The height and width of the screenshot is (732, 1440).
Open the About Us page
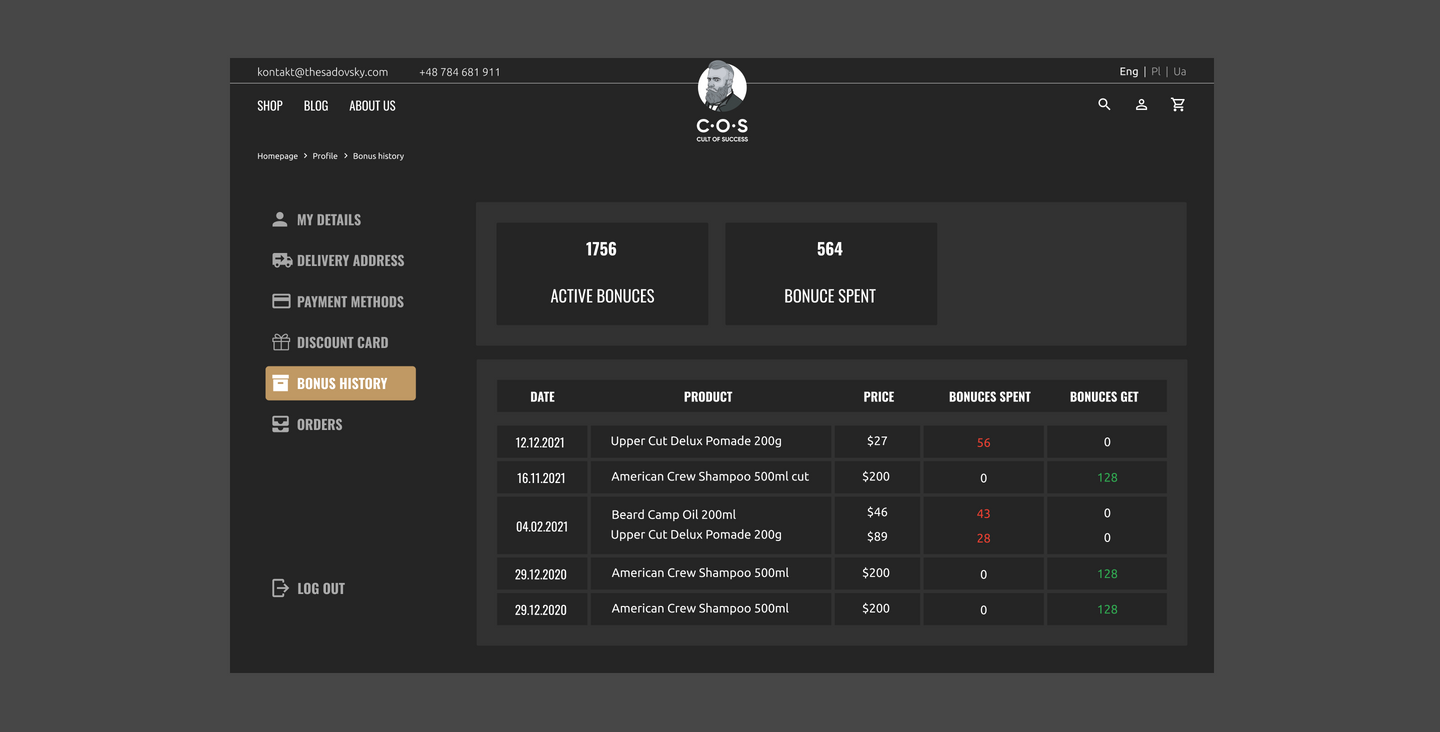(x=372, y=106)
